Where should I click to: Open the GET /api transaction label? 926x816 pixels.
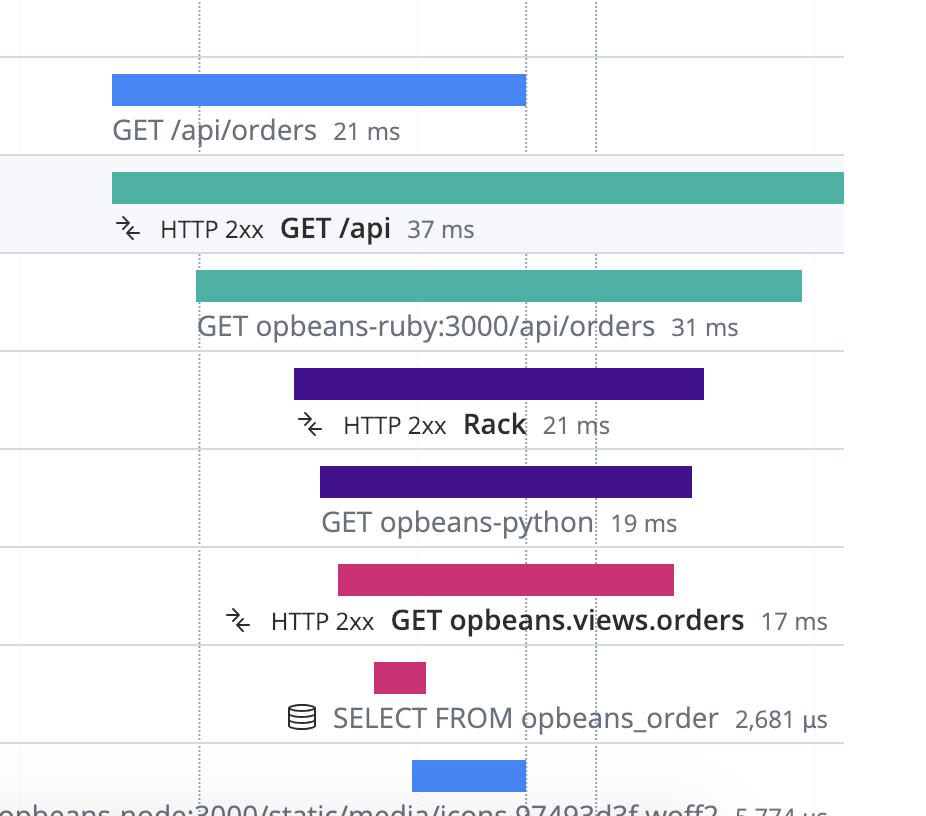coord(334,229)
